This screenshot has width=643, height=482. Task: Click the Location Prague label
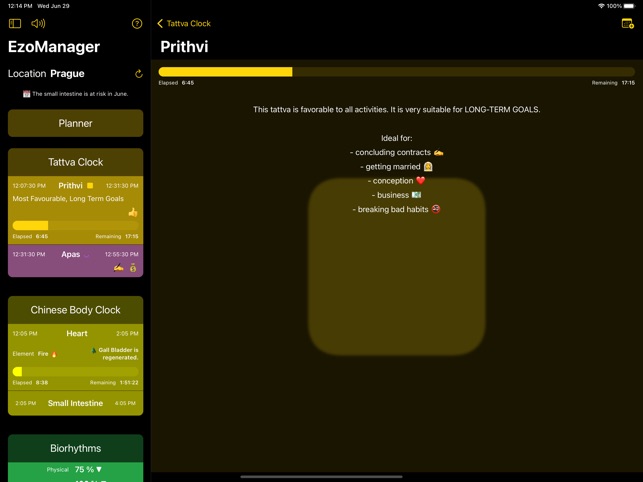pyautogui.click(x=46, y=73)
